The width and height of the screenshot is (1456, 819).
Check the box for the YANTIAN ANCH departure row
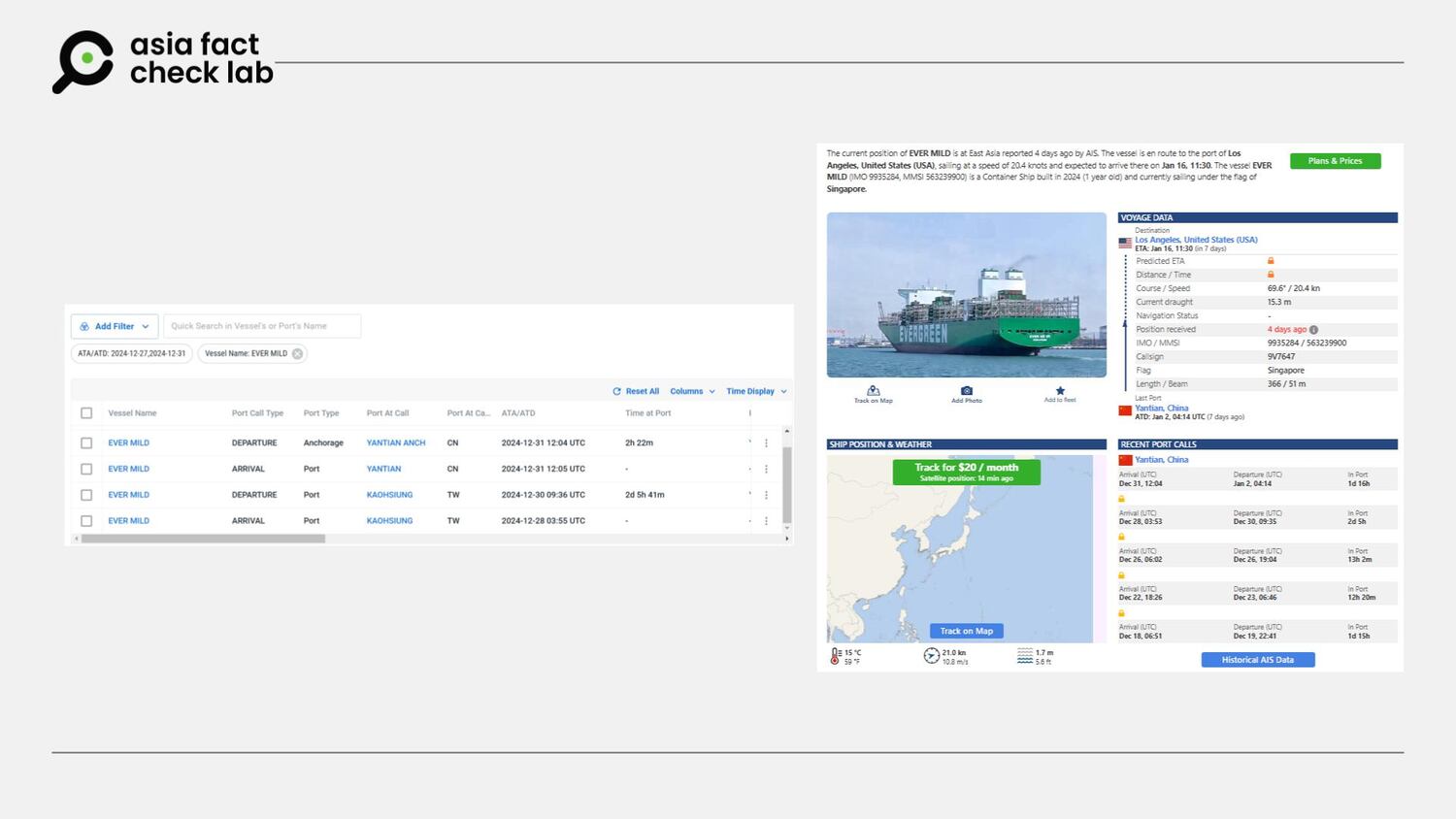[86, 442]
